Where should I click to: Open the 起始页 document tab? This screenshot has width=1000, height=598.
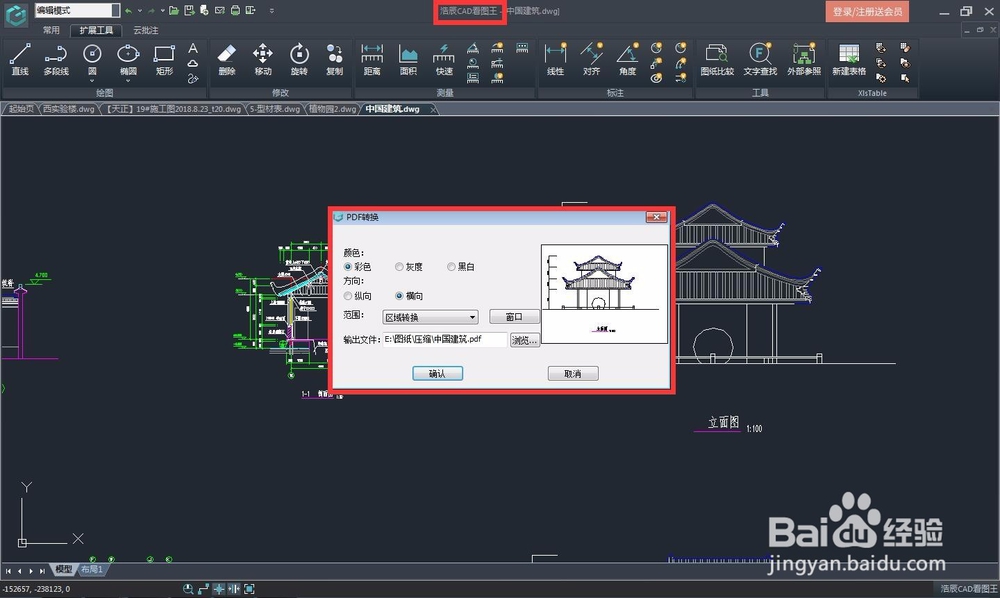(21, 109)
